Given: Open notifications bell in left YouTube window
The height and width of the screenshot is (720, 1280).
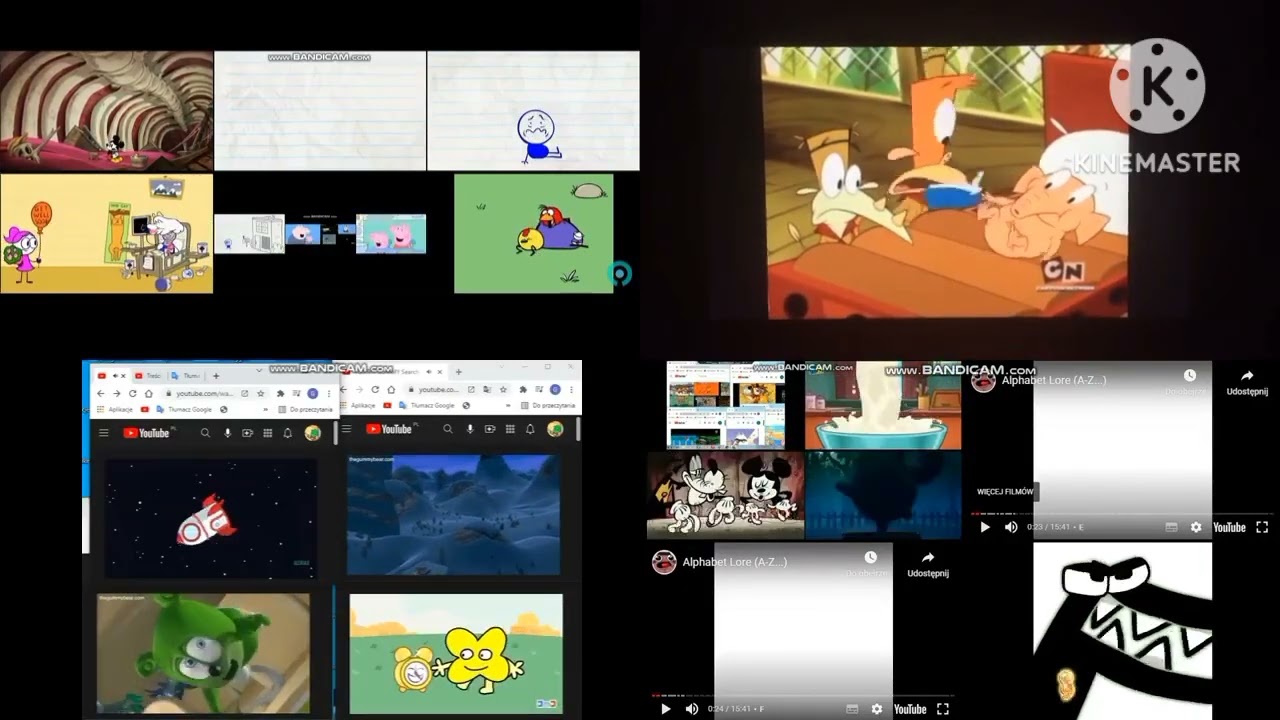Looking at the screenshot, I should 288,433.
